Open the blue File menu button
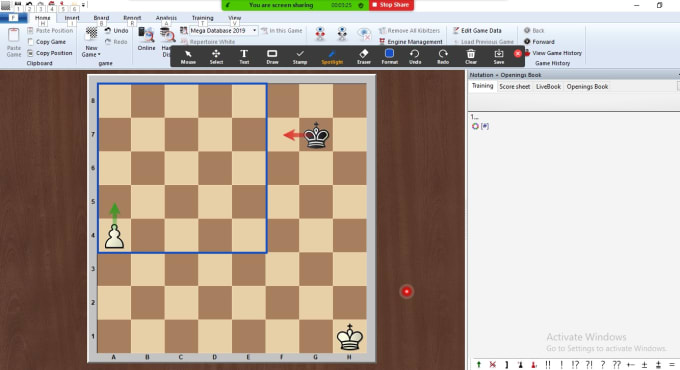The width and height of the screenshot is (680, 370). coord(13,18)
